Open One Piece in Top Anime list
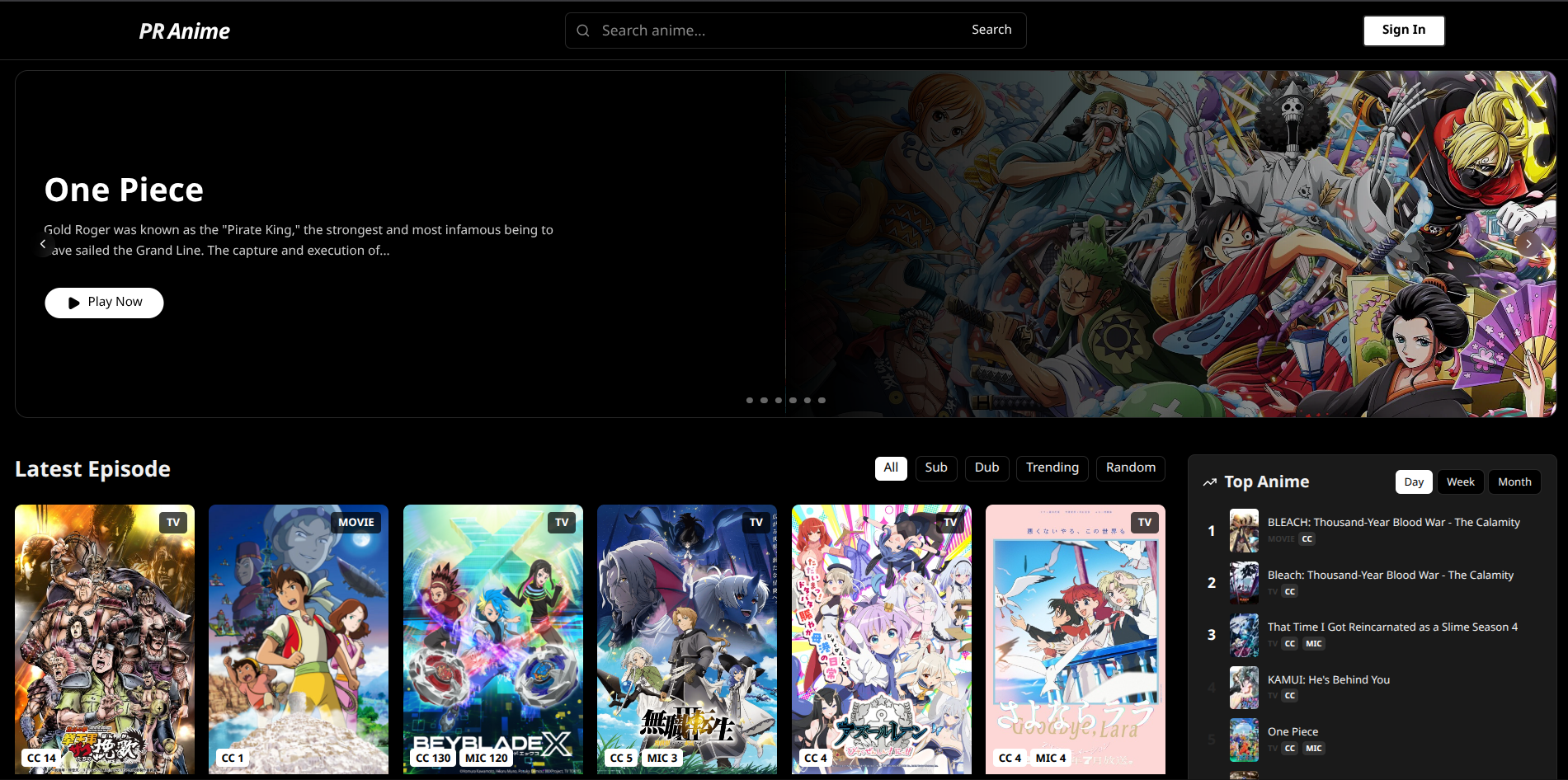Viewport: 1568px width, 780px height. (x=1293, y=731)
